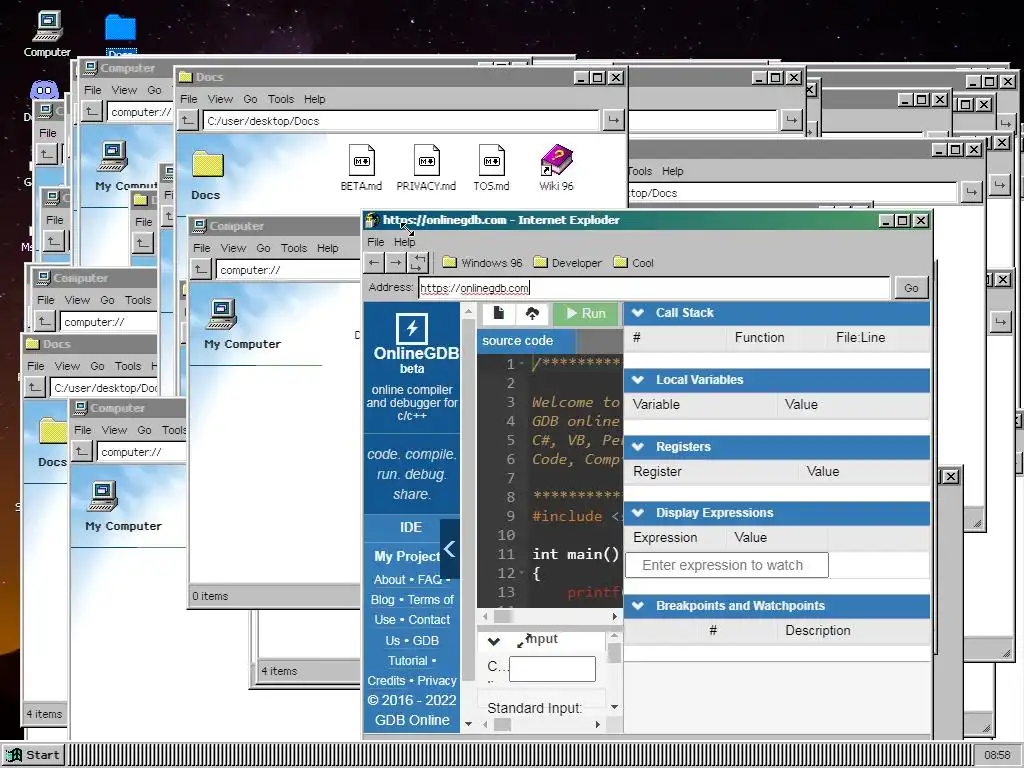Click the Function column header in Call Stack
The height and width of the screenshot is (768, 1024).
tap(759, 338)
